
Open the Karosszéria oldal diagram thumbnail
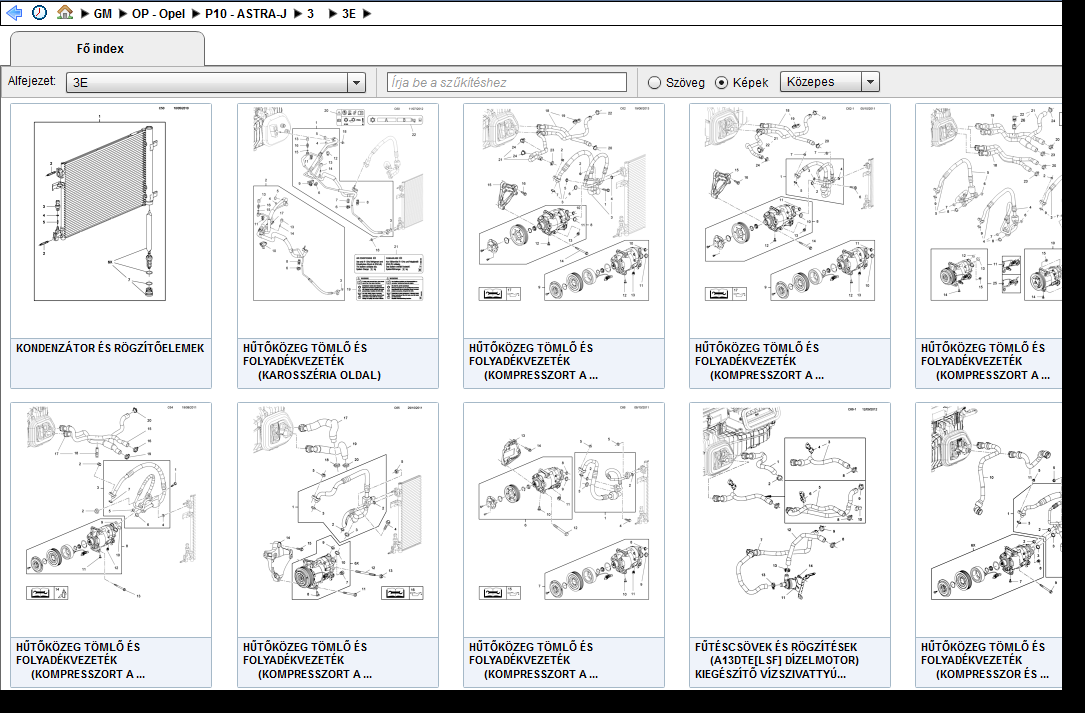(338, 222)
